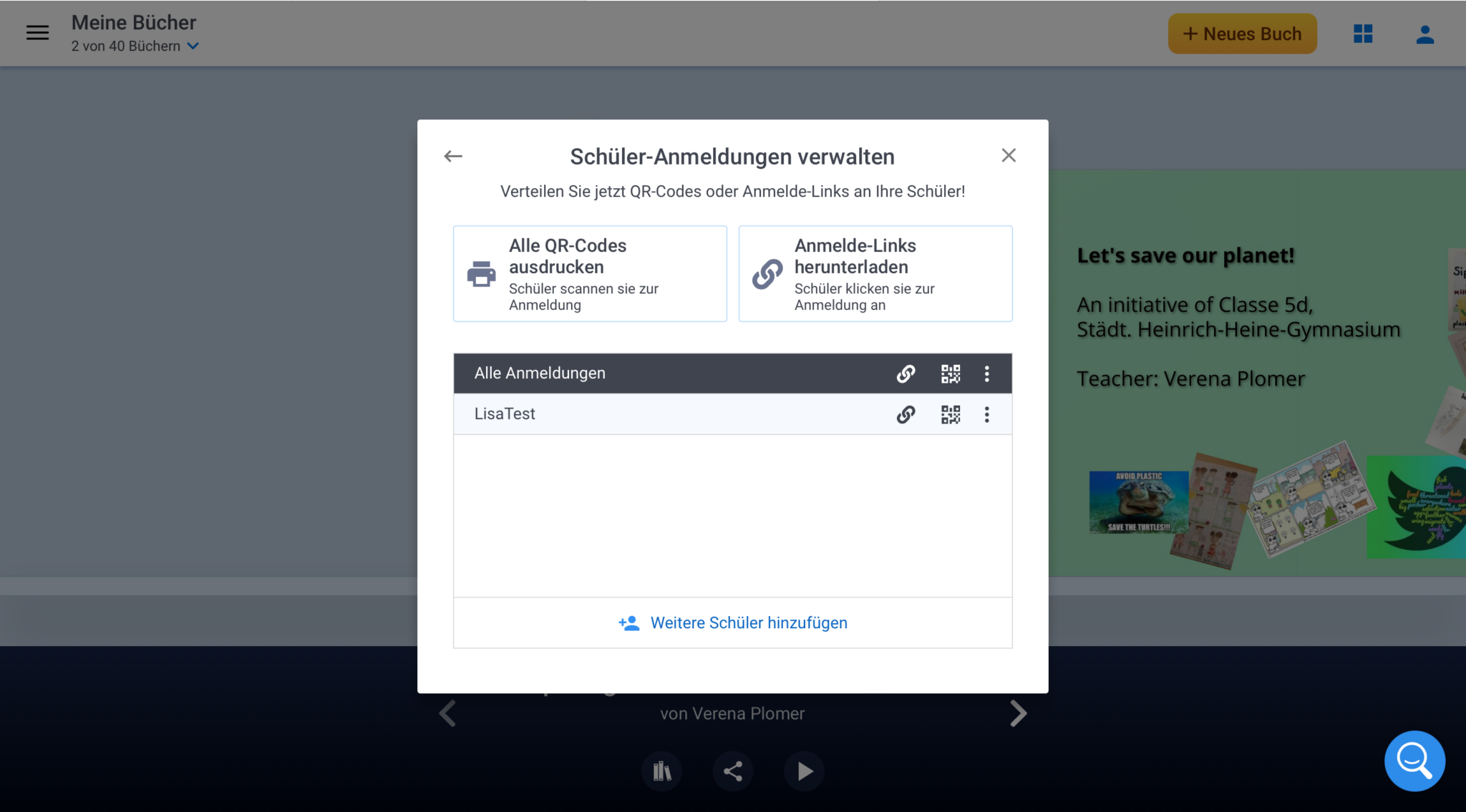Copy link icon in 'Alle Anmeldungen' row

906,373
